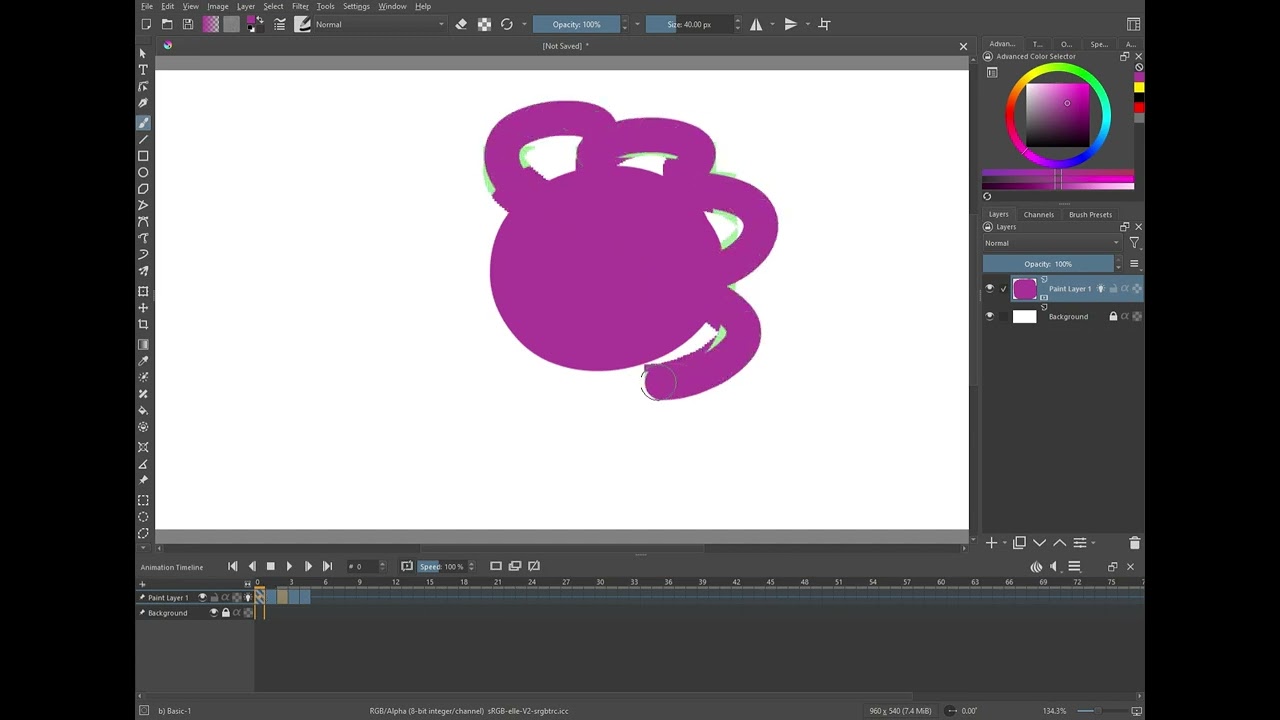Open the animation timeline settings menu
This screenshot has width=1280, height=720.
tap(1074, 567)
